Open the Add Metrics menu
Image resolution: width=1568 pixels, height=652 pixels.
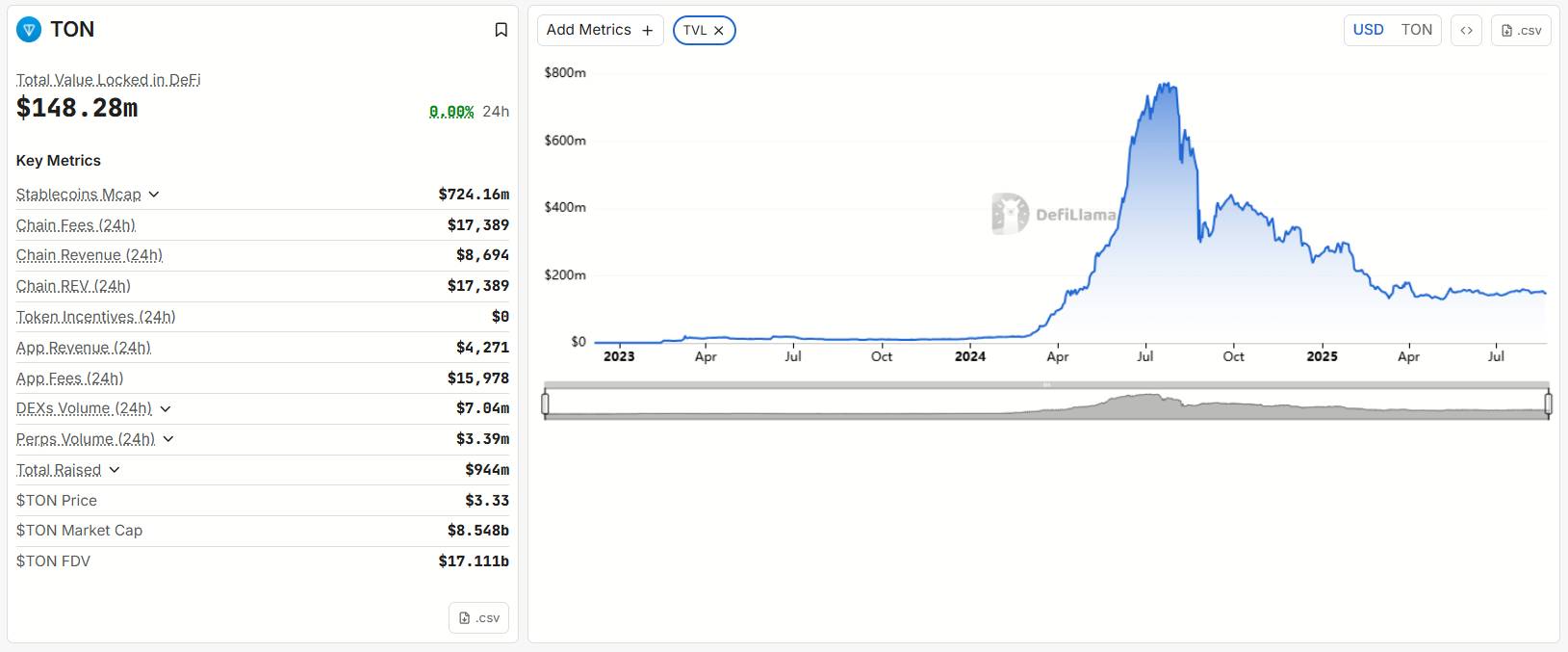(x=589, y=30)
